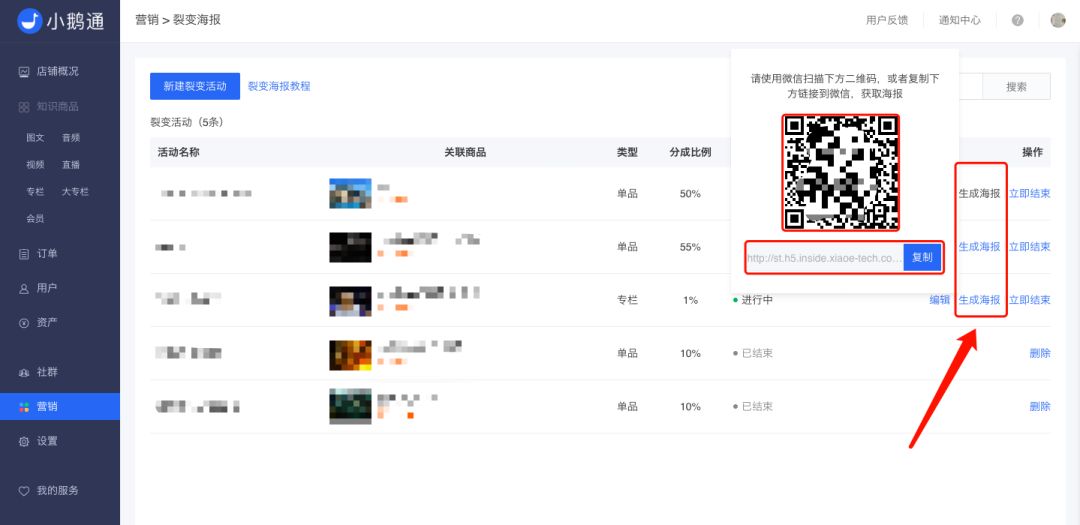Screen dimensions: 1080x525
Task: Open 音频 submenu item
Action: (71, 138)
